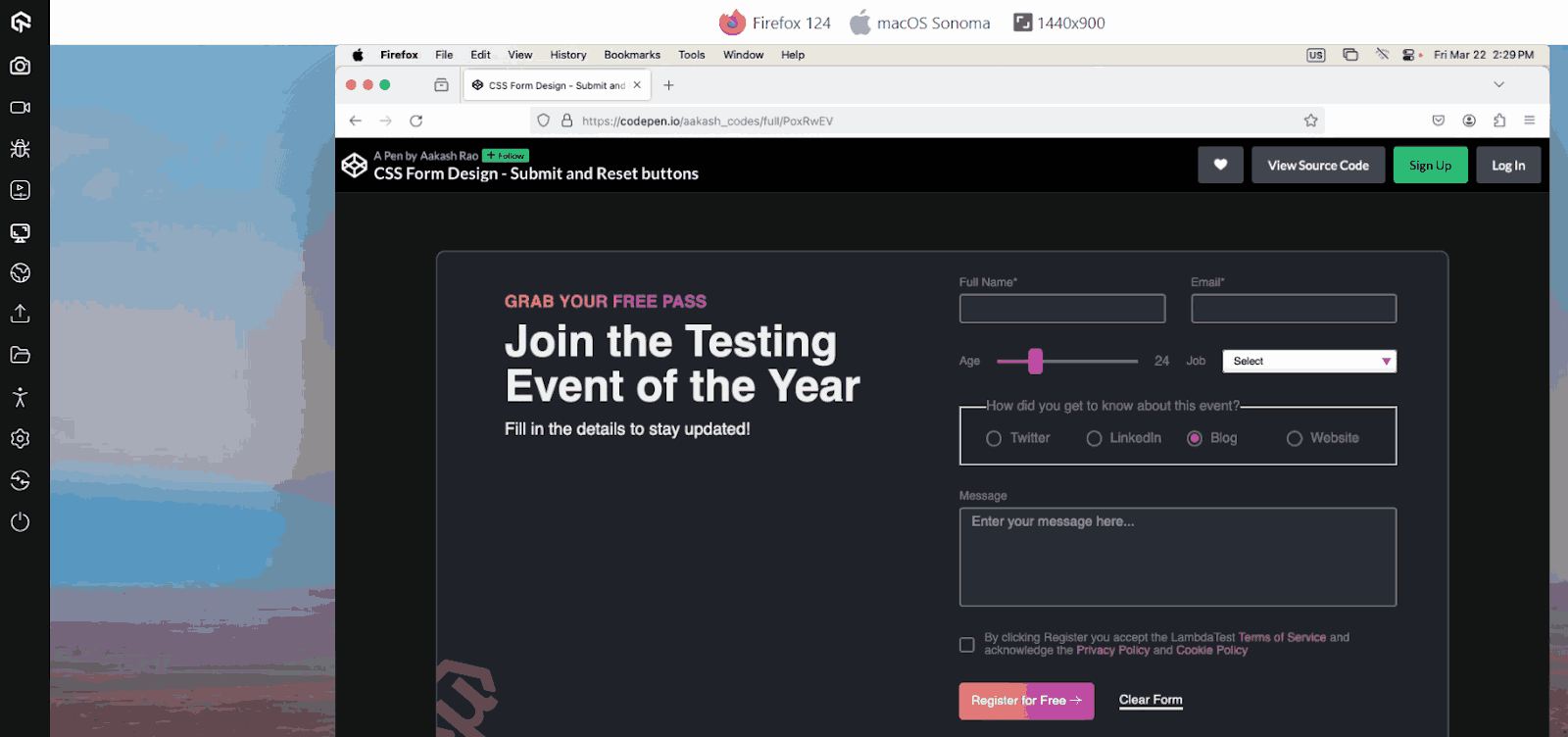End session with the power icon

21,522
